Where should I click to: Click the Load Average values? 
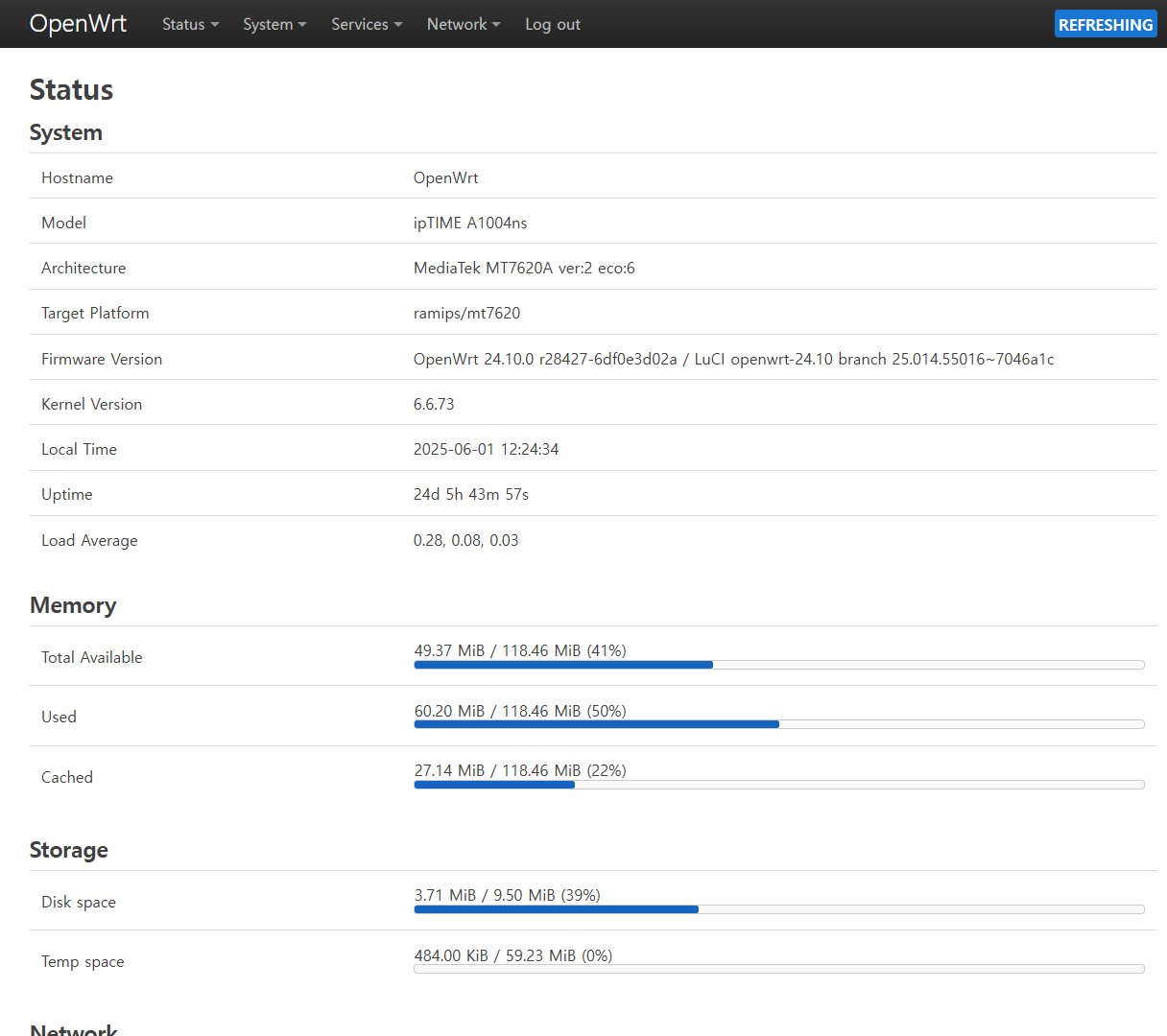pos(465,540)
